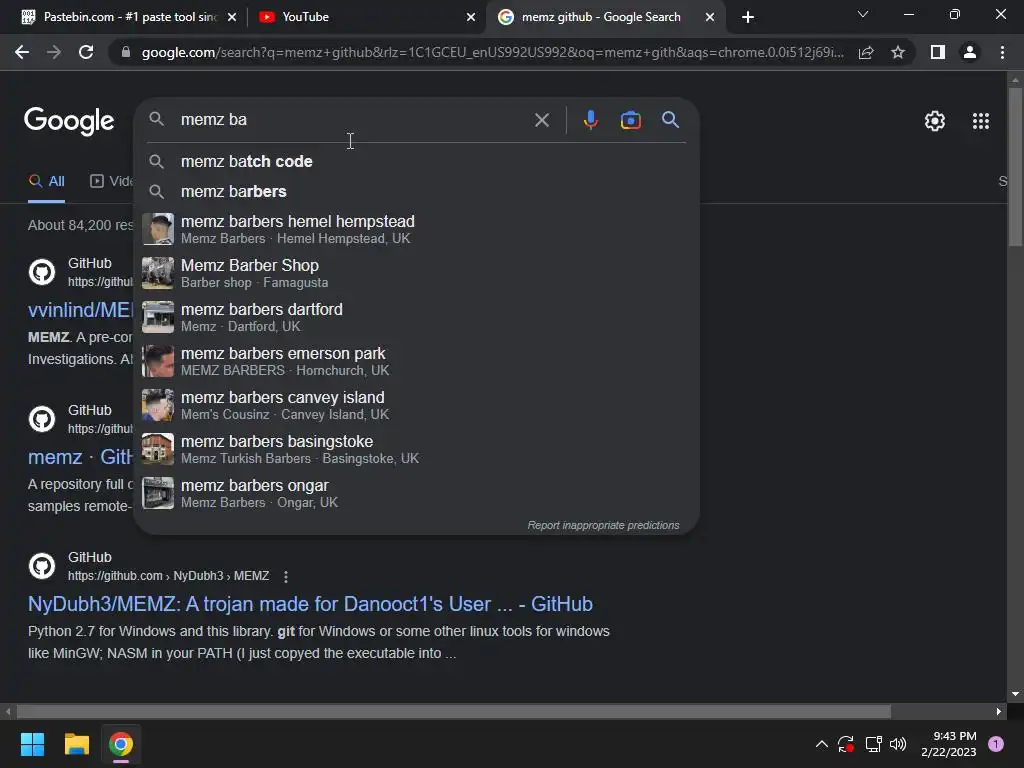Click thumbnail for memz barbers basingstoke
Image resolution: width=1024 pixels, height=768 pixels.
158,449
